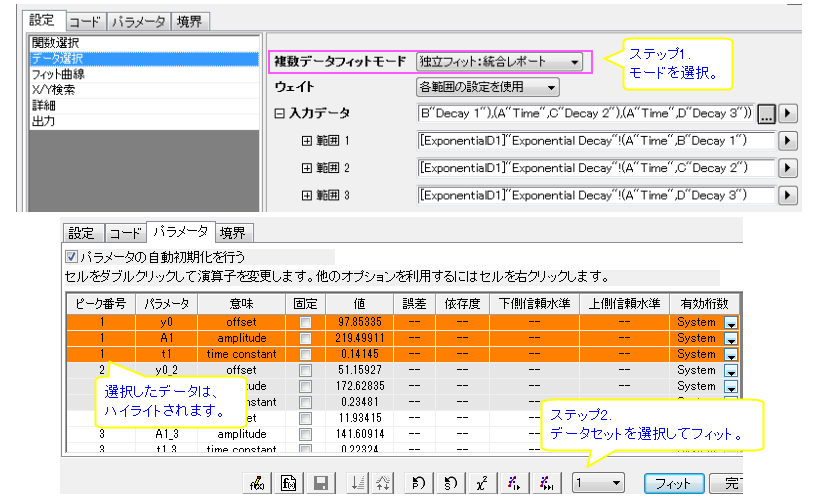This screenshot has width=814, height=501.
Task: Switch to 境界 tab in upper dialog
Action: tap(189, 22)
